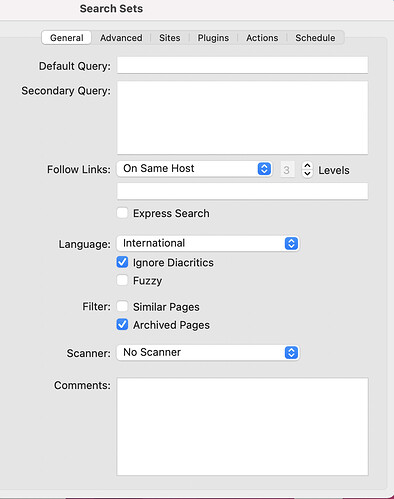The image size is (394, 499).
Task: Check the Similar Pages filter
Action: pos(122,306)
